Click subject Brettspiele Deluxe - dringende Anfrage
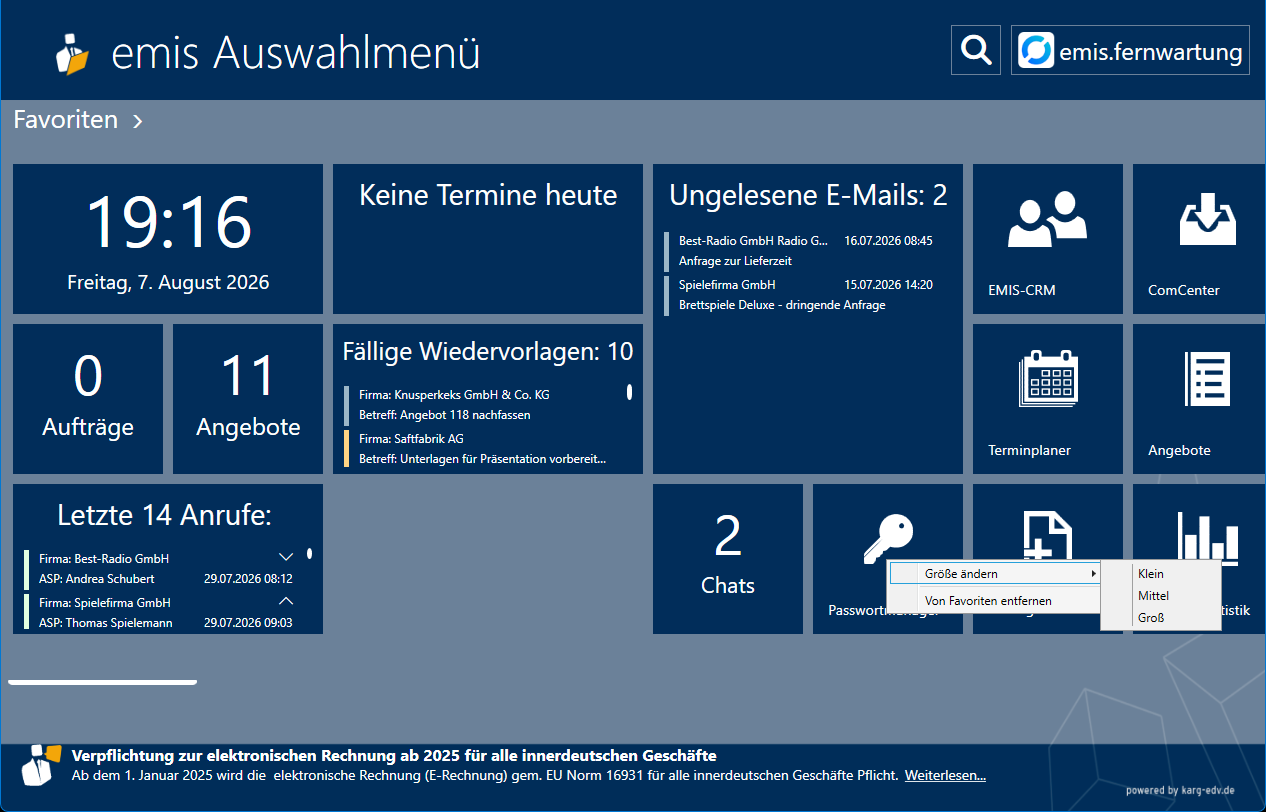This screenshot has width=1266, height=812. coord(782,305)
